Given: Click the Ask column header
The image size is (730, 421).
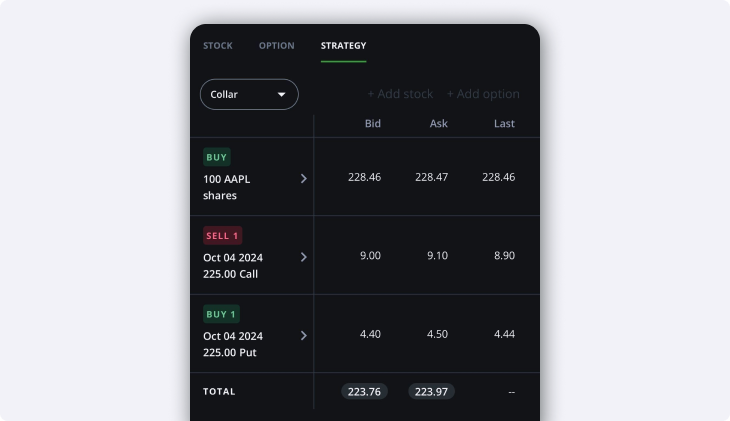Looking at the screenshot, I should 438,124.
